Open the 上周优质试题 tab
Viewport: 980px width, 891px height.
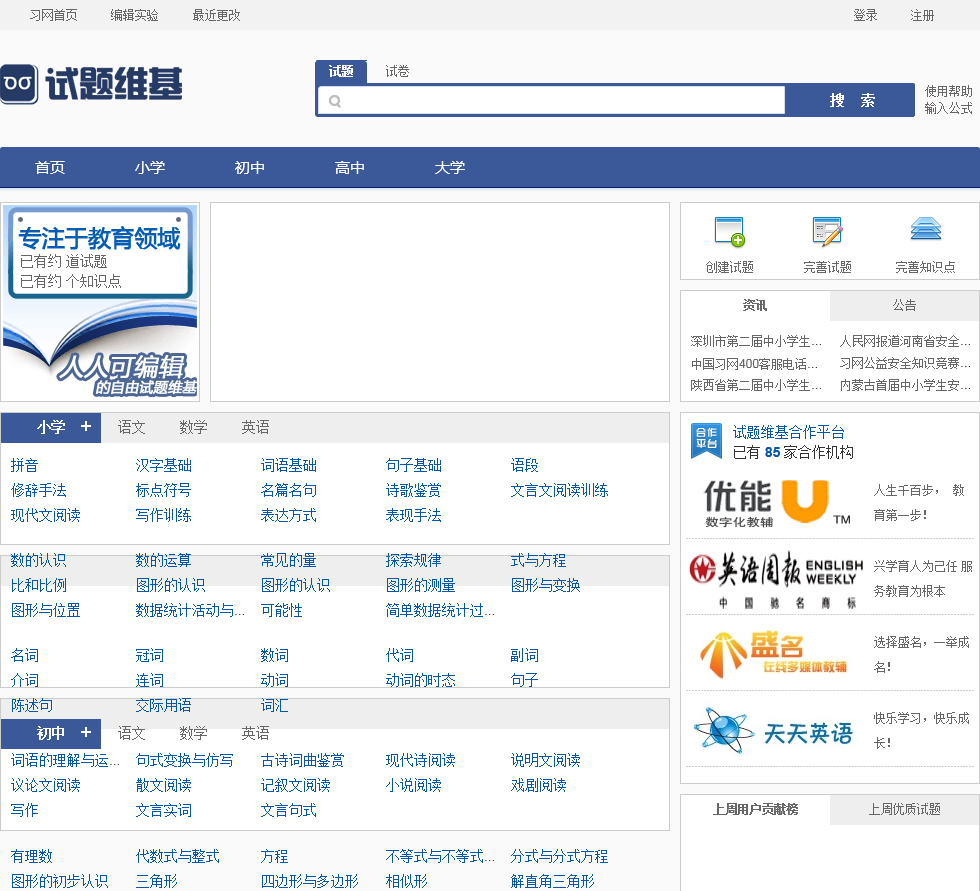pos(904,810)
